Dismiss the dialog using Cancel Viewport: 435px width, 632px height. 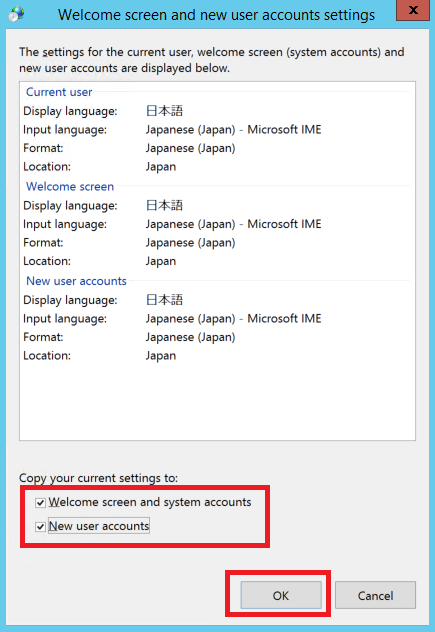pos(375,595)
